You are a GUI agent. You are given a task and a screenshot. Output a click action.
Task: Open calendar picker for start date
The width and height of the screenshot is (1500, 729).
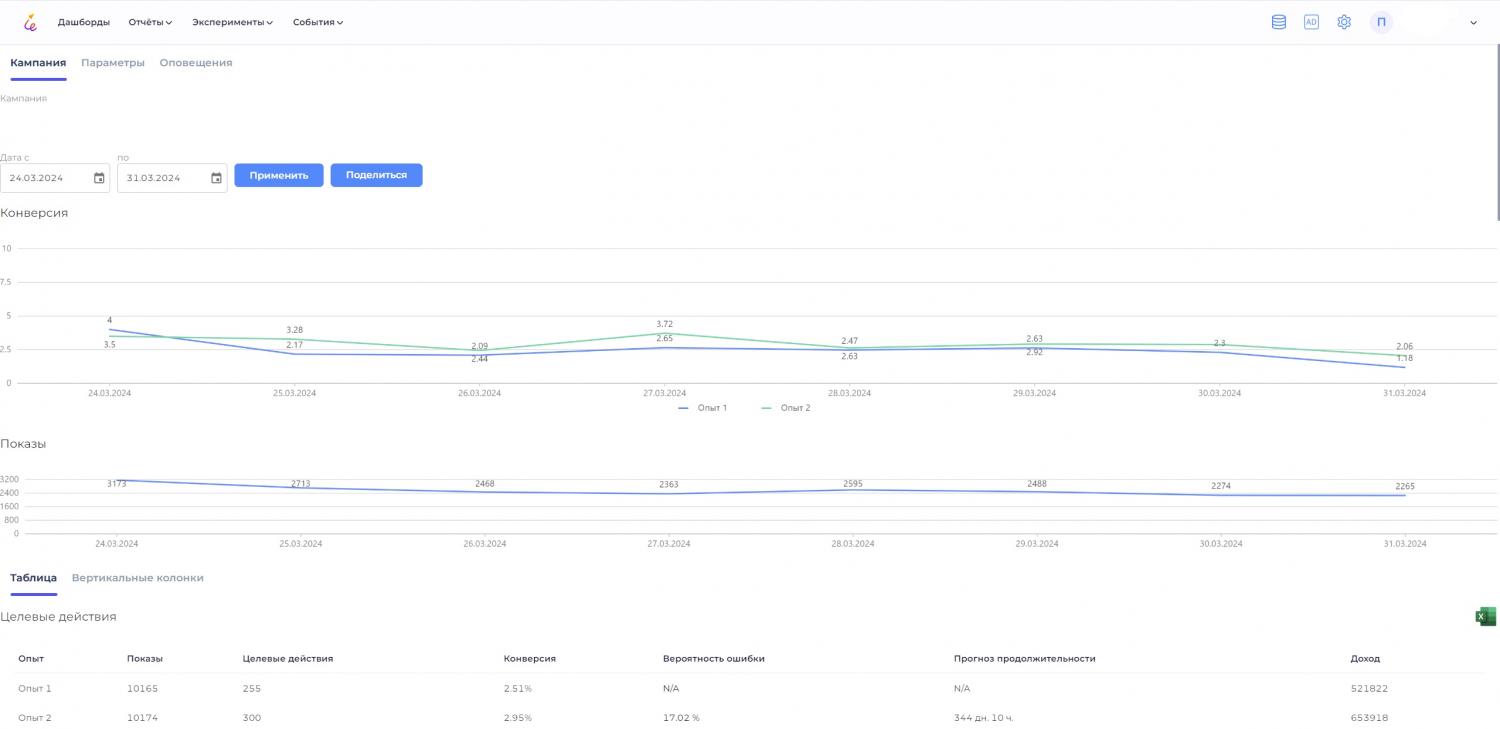(x=99, y=178)
